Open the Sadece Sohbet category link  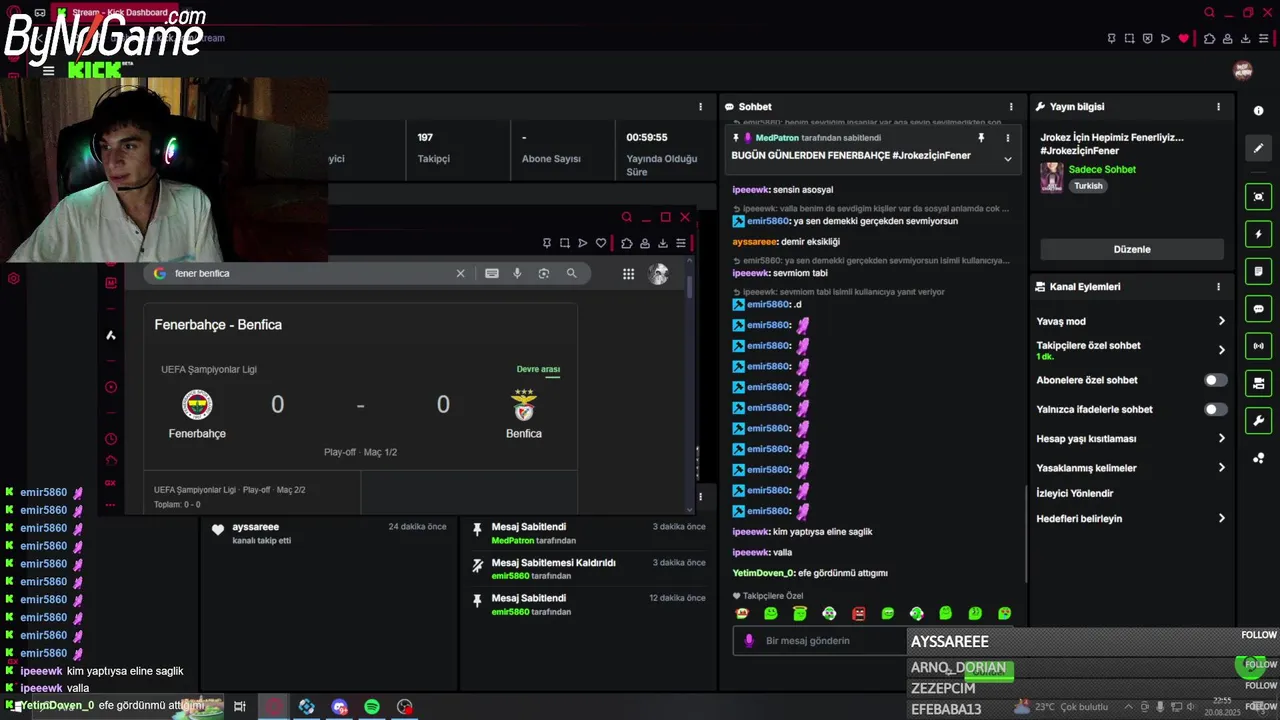coord(1102,169)
